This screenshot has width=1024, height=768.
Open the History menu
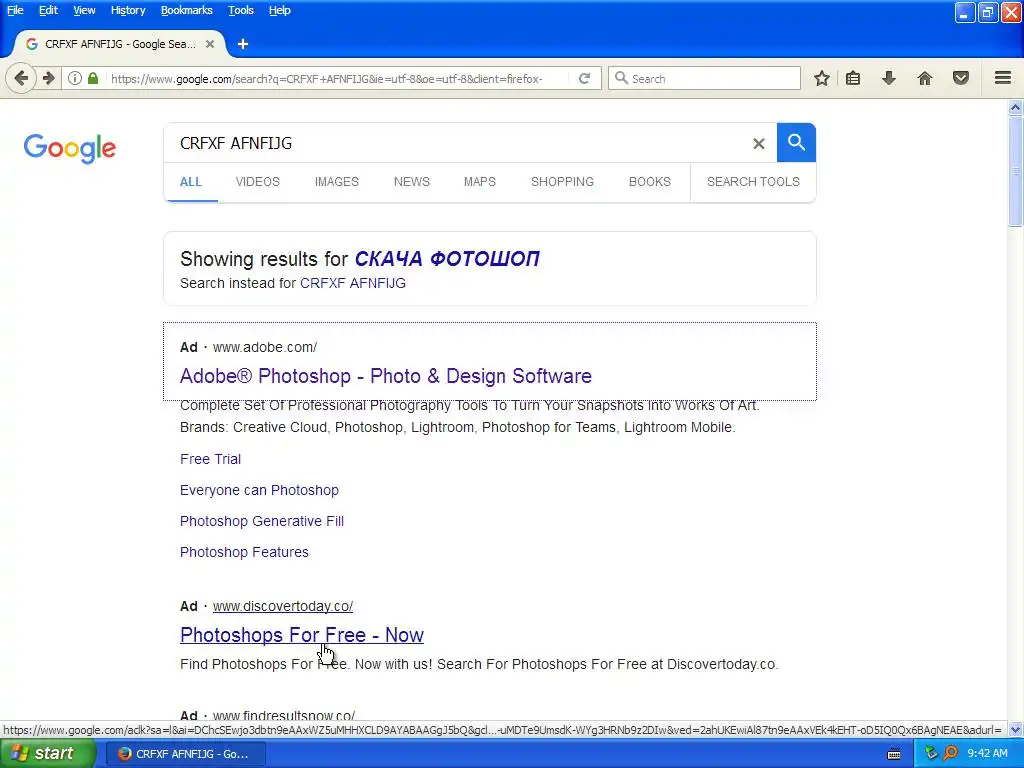click(128, 10)
